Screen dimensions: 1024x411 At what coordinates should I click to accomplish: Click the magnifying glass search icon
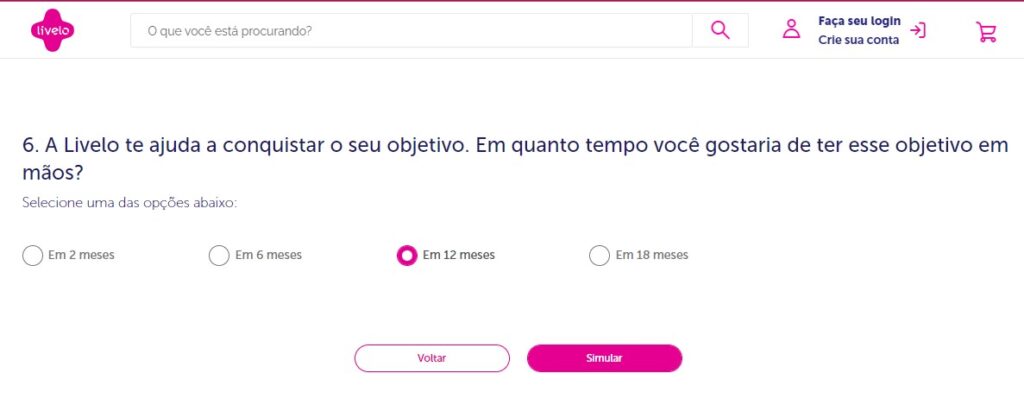pos(720,30)
